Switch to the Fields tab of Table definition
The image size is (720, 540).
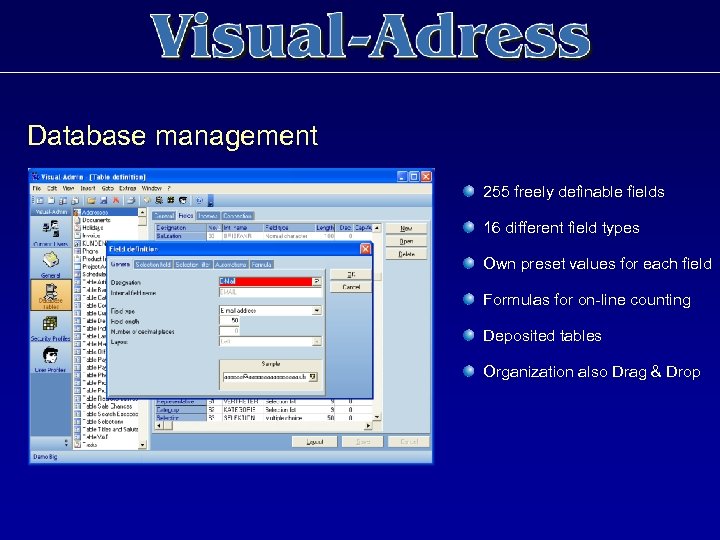pos(186,215)
